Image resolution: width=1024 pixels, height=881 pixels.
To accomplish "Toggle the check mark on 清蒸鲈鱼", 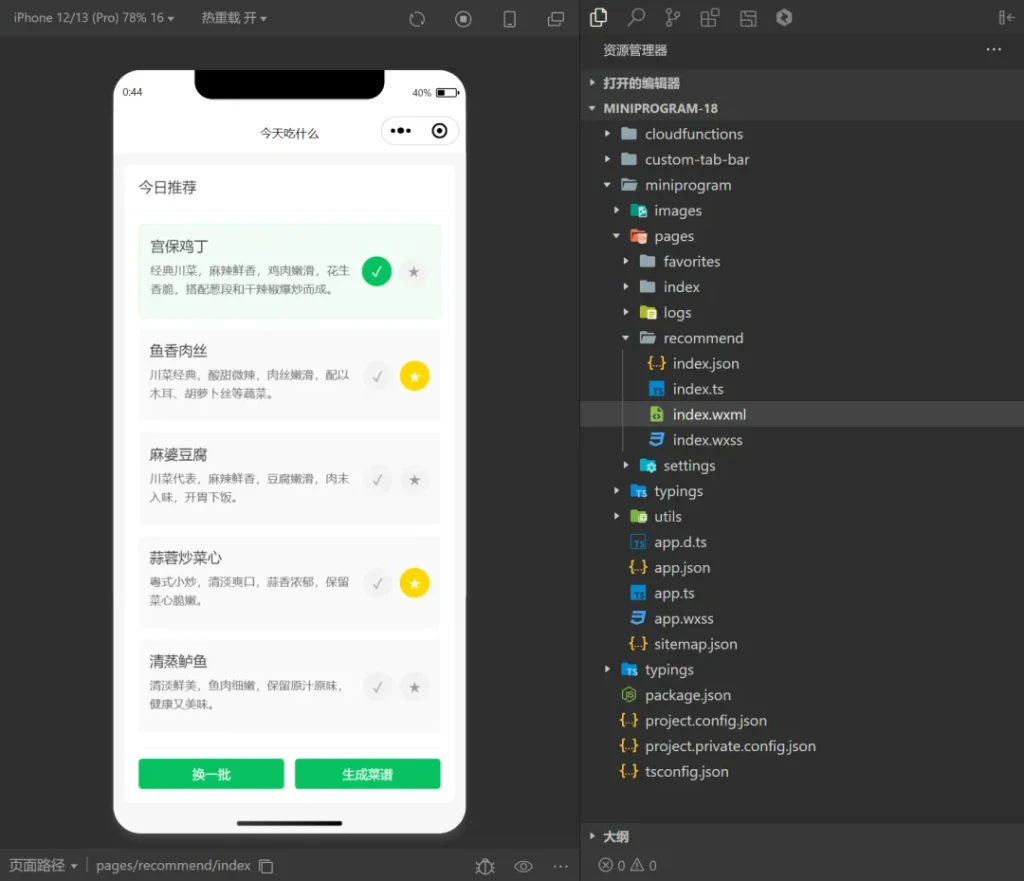I will [x=377, y=687].
